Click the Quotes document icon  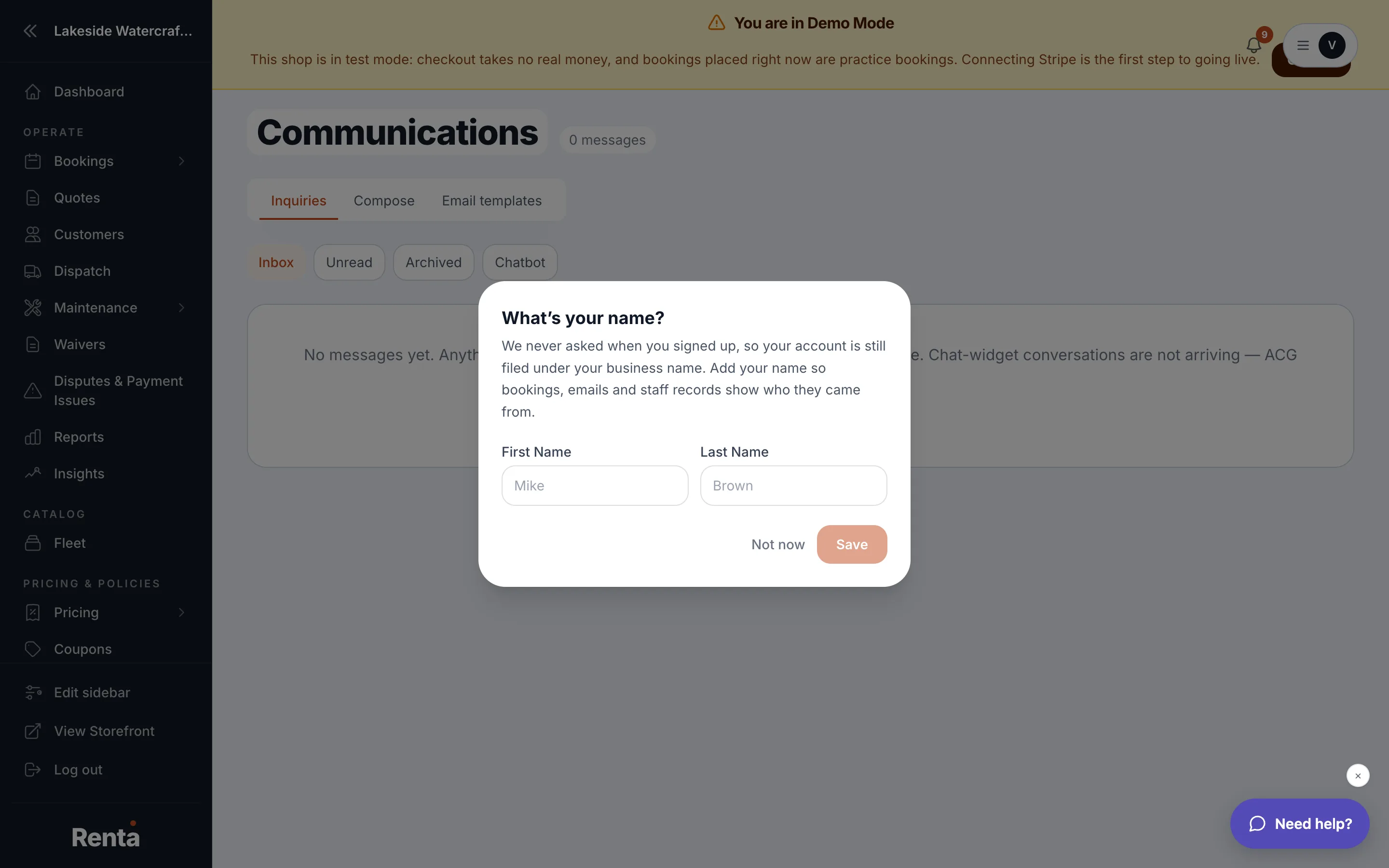coord(33,198)
